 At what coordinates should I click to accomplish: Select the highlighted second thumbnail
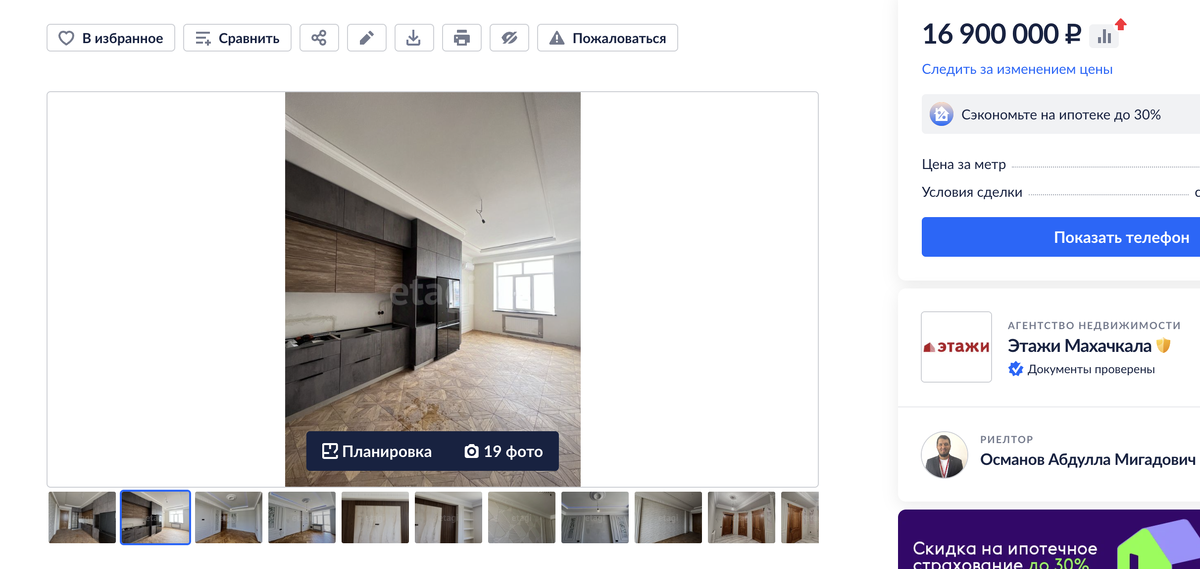point(156,517)
